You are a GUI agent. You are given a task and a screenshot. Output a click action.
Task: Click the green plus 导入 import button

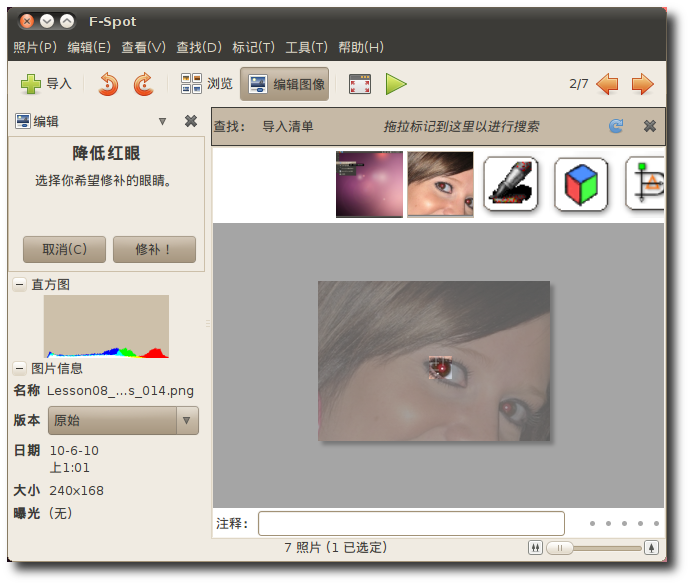pos(46,84)
